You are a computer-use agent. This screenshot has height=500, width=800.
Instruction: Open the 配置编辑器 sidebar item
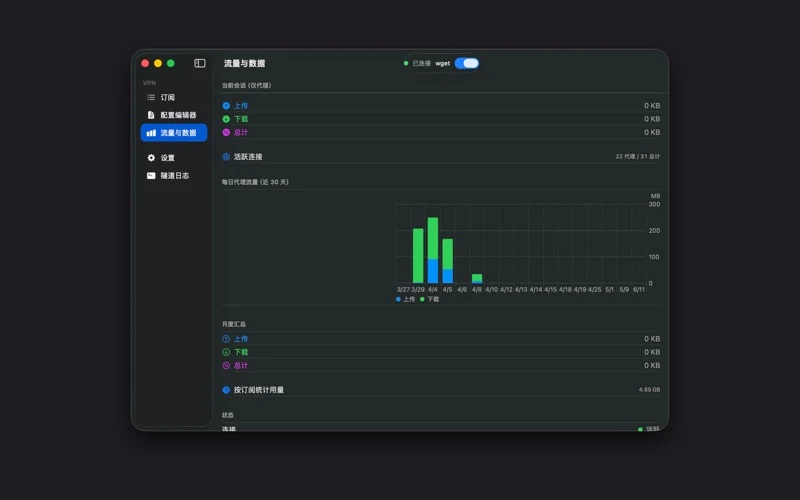coord(174,115)
